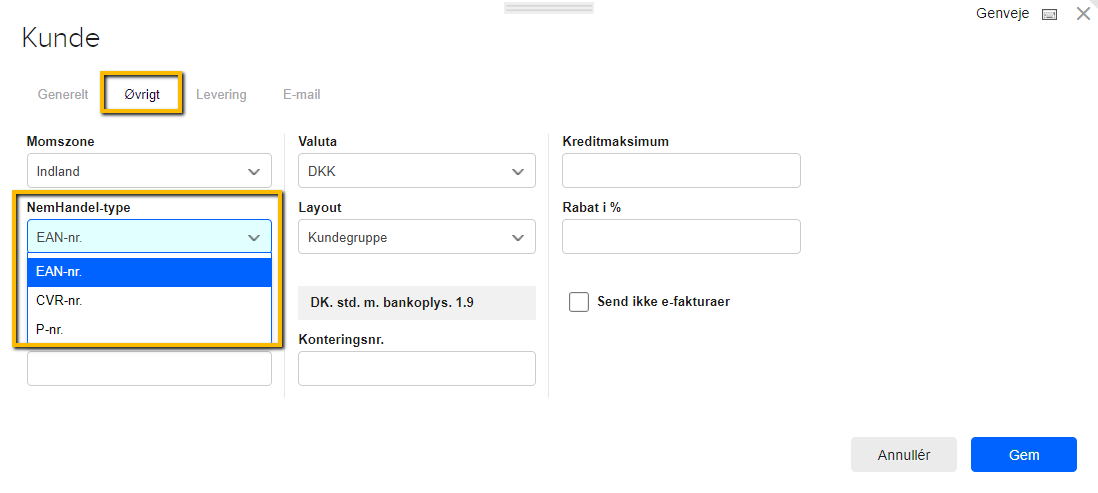Viewport: 1098px width, 493px height.
Task: Focus the Konteringsnr. input field
Action: tap(417, 368)
